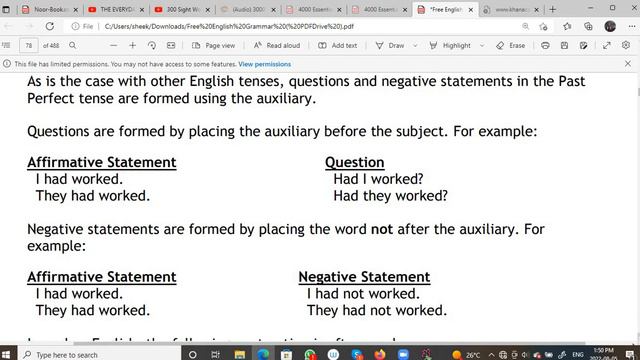The height and width of the screenshot is (360, 640).
Task: Activate the Highlight tool
Action: (x=450, y=45)
